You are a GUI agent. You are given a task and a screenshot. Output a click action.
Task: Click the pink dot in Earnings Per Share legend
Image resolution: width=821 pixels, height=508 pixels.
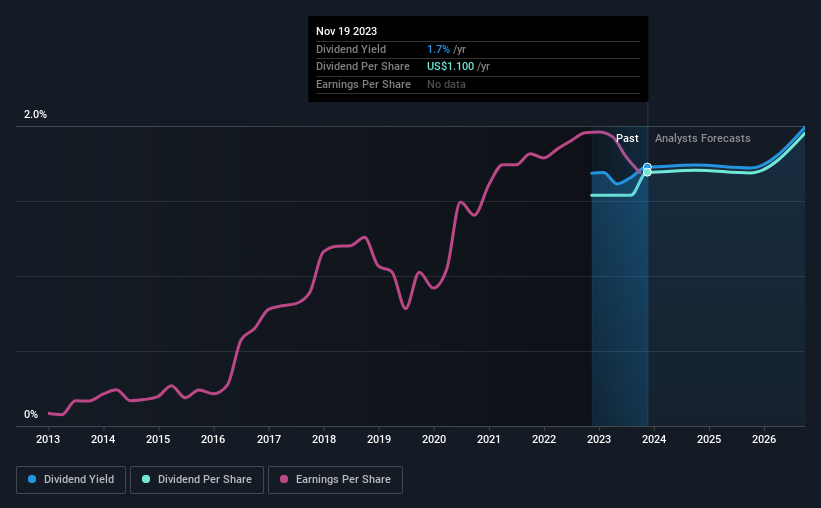(x=284, y=479)
